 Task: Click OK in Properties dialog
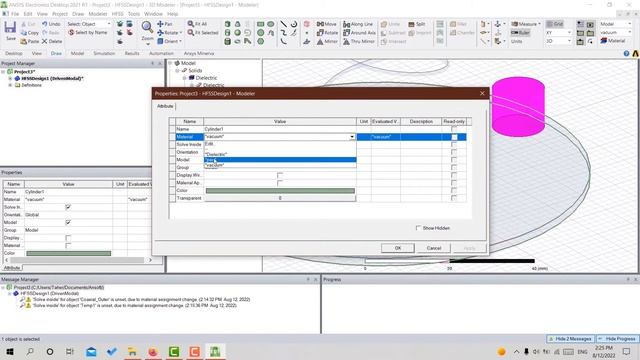[x=398, y=248]
